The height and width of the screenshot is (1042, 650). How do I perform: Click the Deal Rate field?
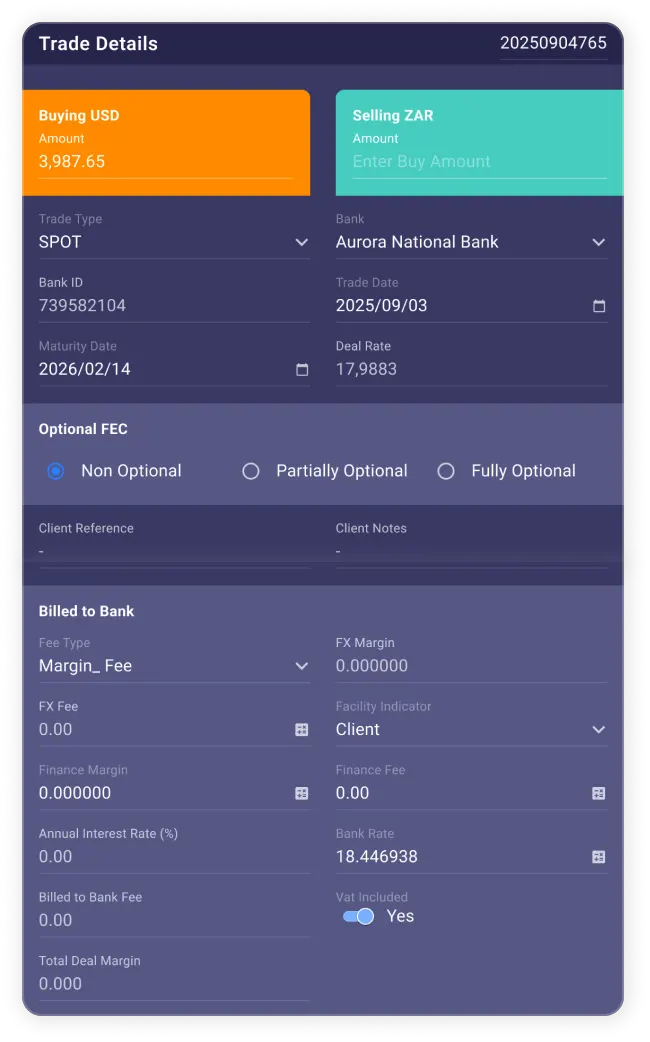click(470, 369)
